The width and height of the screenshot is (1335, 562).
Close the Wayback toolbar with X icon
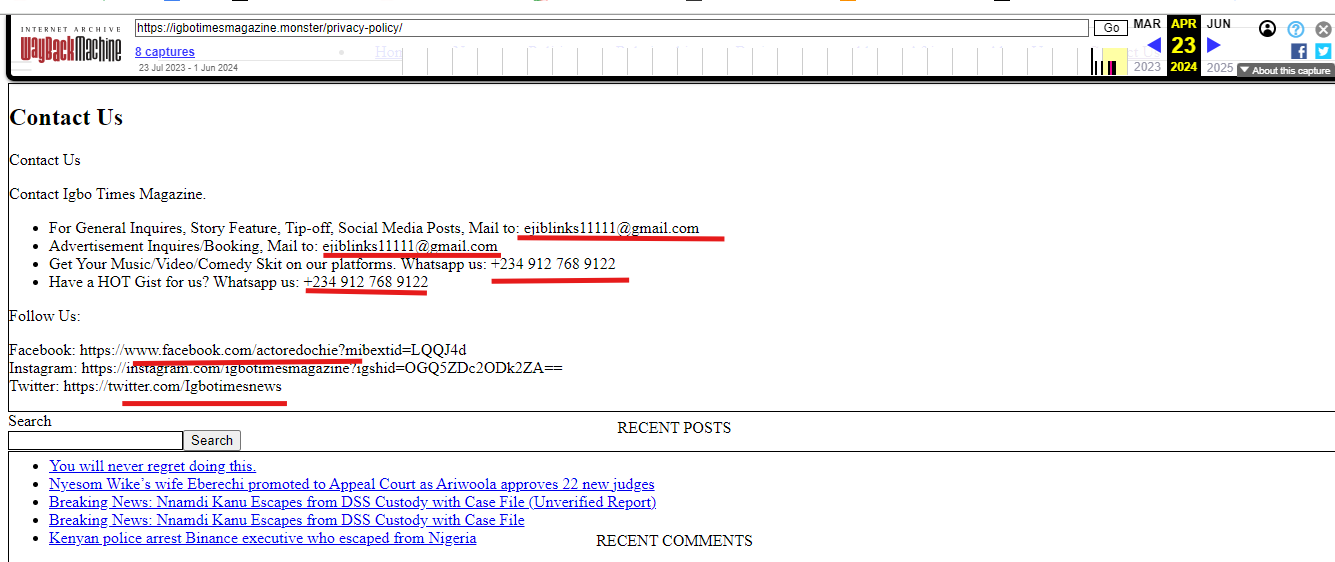point(1323,29)
